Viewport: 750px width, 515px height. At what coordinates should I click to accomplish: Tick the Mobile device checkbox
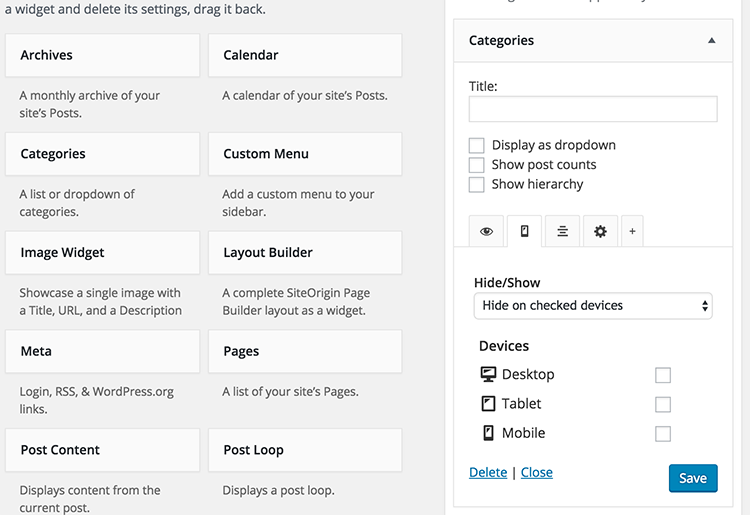(x=662, y=434)
